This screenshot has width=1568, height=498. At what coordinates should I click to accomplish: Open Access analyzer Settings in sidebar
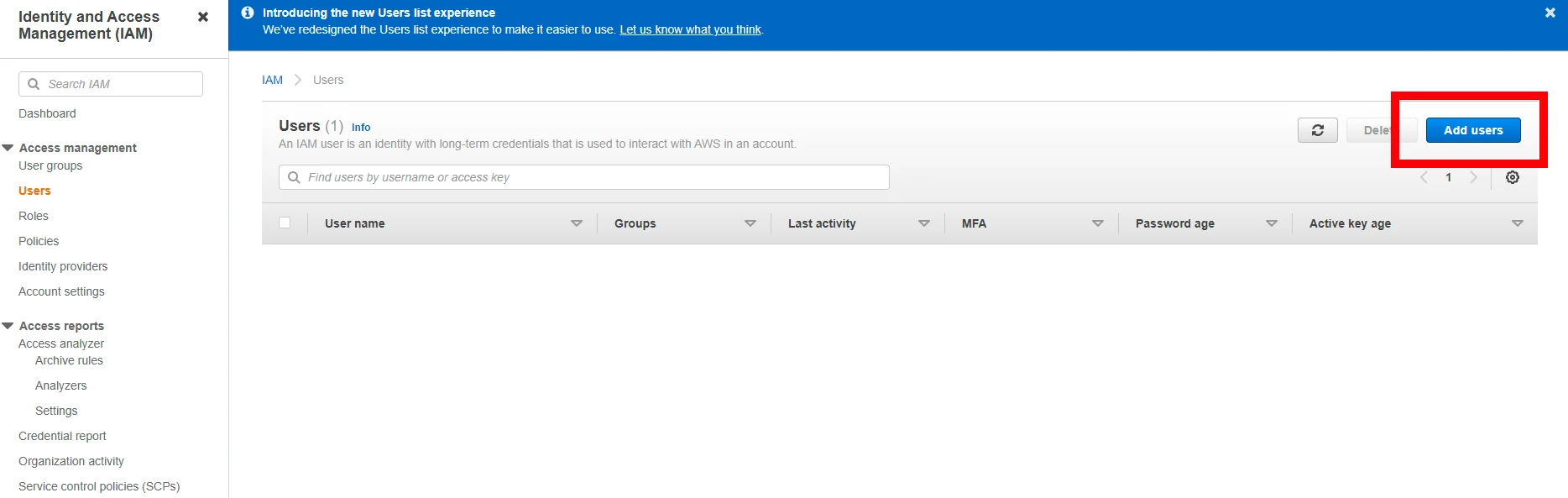pyautogui.click(x=56, y=411)
